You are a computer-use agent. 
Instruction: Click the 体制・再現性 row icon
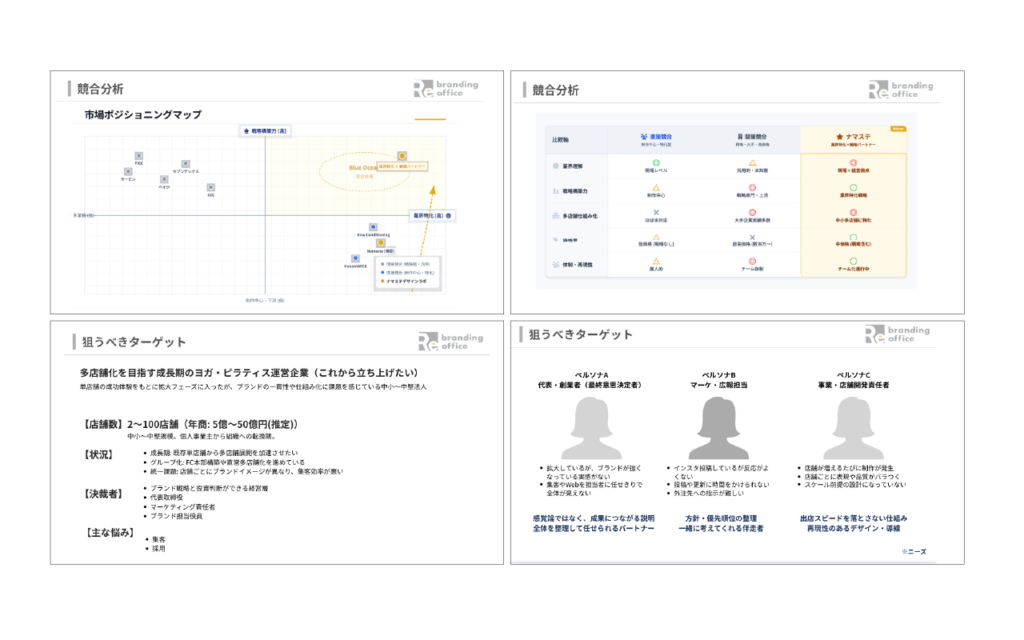556,264
